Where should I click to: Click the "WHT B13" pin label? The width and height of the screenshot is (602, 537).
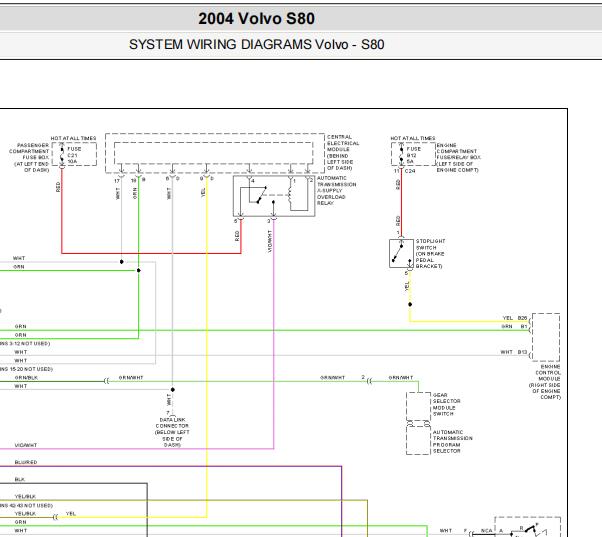pos(513,352)
